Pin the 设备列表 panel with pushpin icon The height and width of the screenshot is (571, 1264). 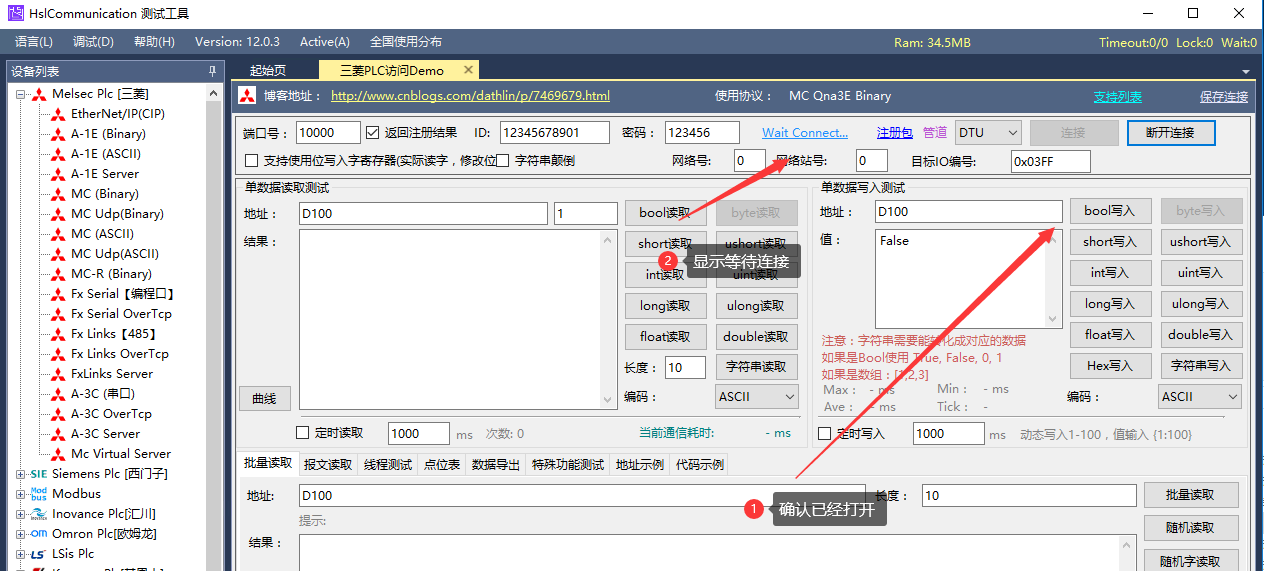click(212, 71)
